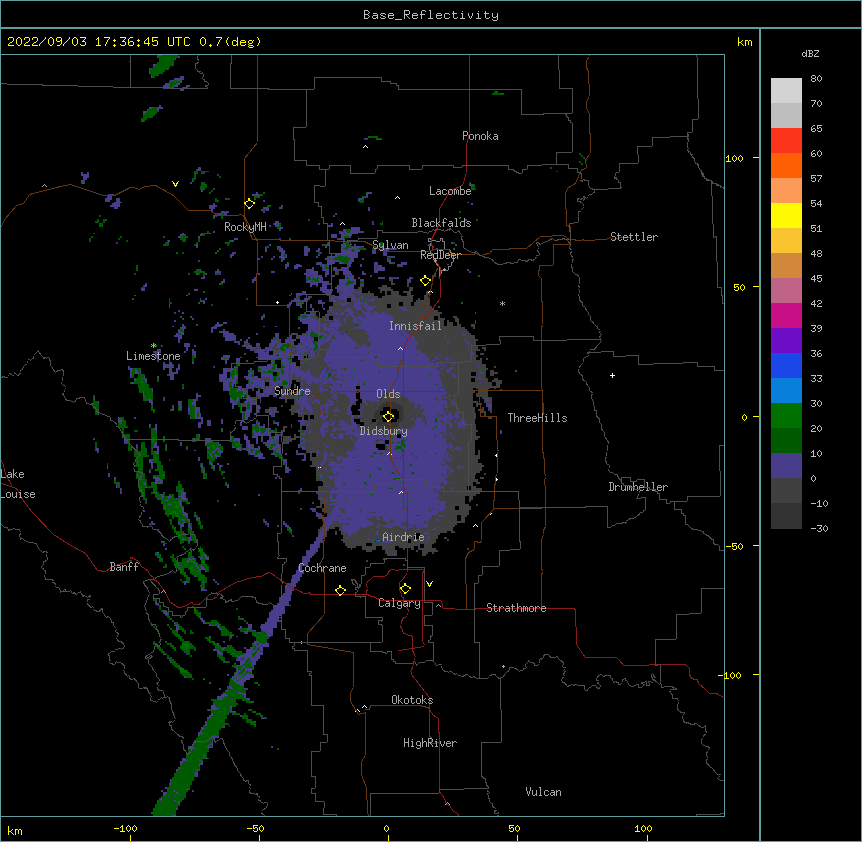This screenshot has width=862, height=842.
Task: Click the orange 60 dBZ legend color
Action: tap(786, 165)
